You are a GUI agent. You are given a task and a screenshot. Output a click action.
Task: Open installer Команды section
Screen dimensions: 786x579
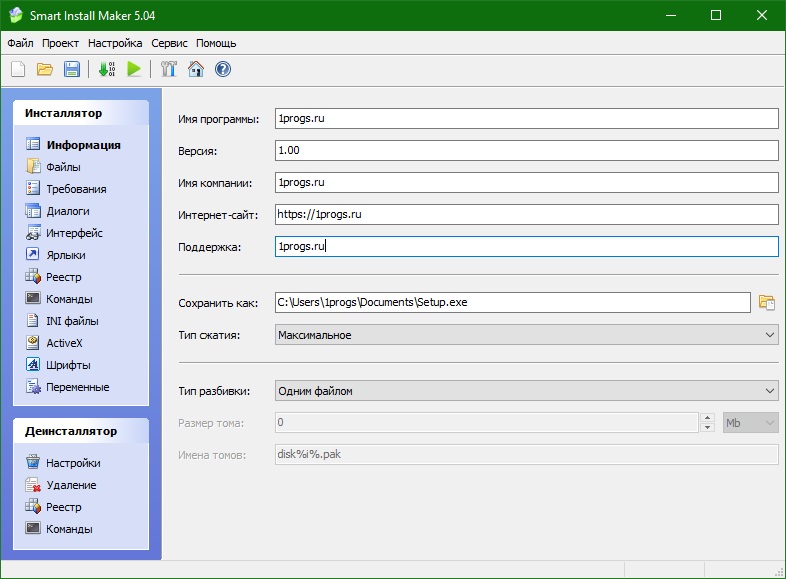[59, 299]
